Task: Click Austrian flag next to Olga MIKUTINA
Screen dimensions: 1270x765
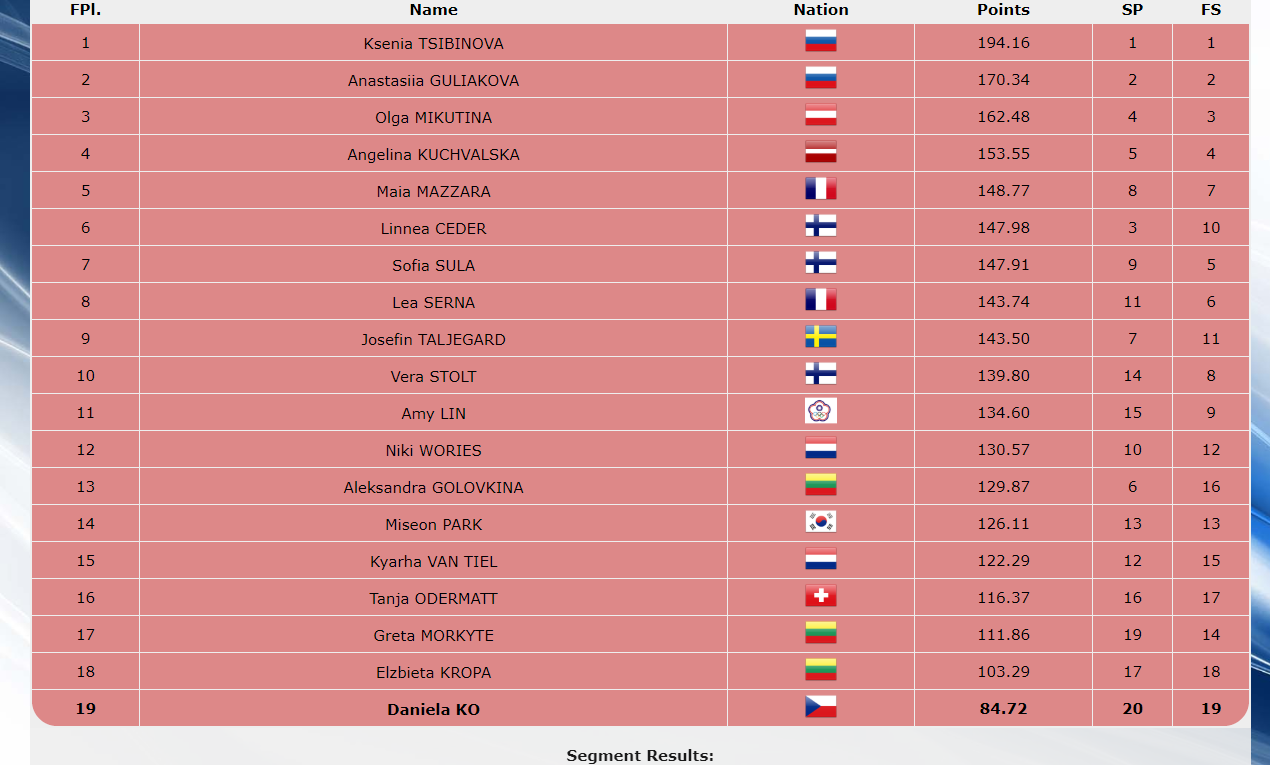Action: click(x=821, y=115)
